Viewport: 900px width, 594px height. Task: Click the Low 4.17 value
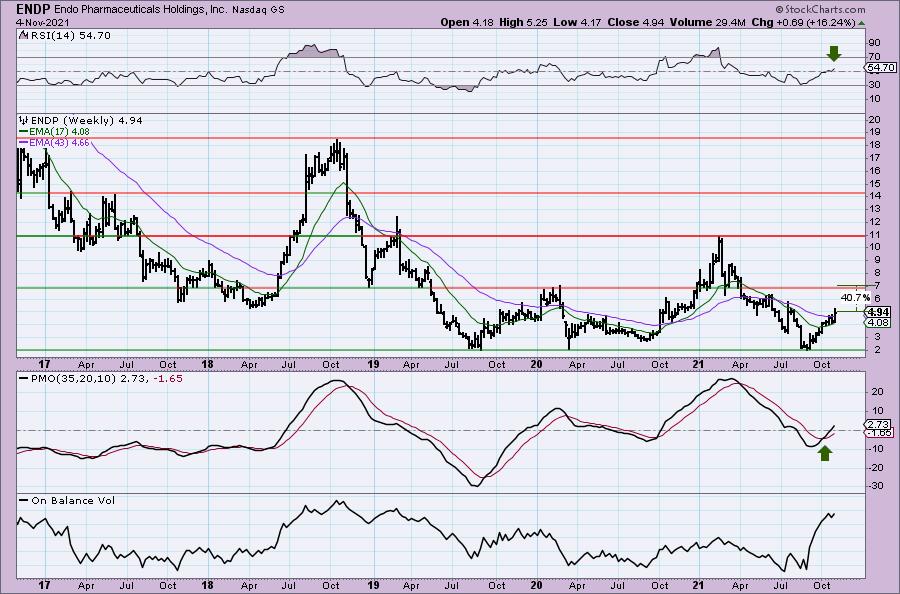pyautogui.click(x=577, y=22)
